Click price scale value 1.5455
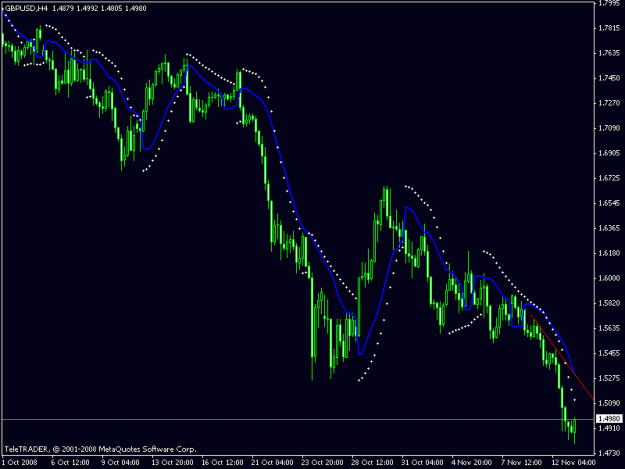Image resolution: width=625 pixels, height=469 pixels. pyautogui.click(x=609, y=353)
